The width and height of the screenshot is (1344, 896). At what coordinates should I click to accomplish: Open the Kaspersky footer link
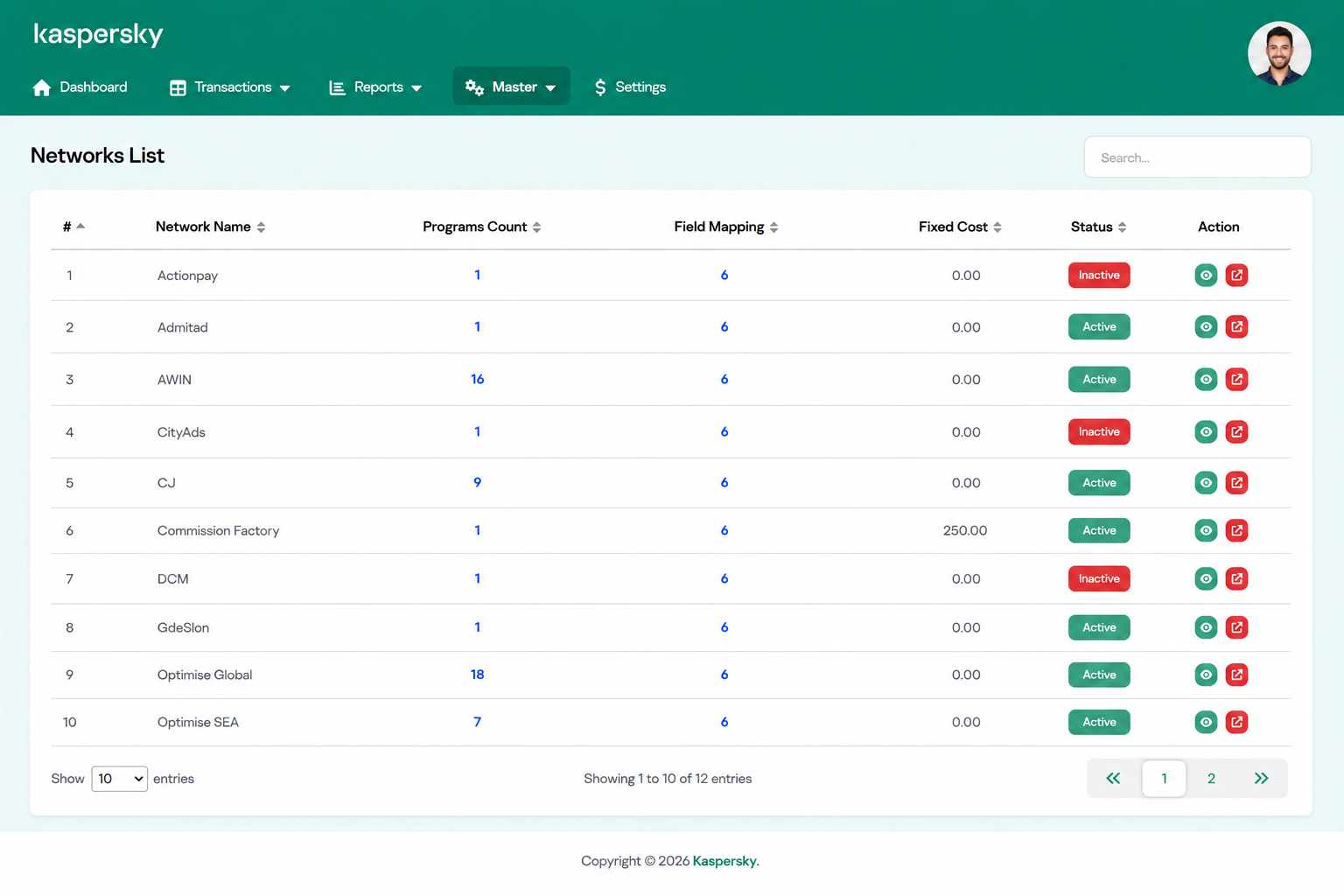(x=725, y=861)
